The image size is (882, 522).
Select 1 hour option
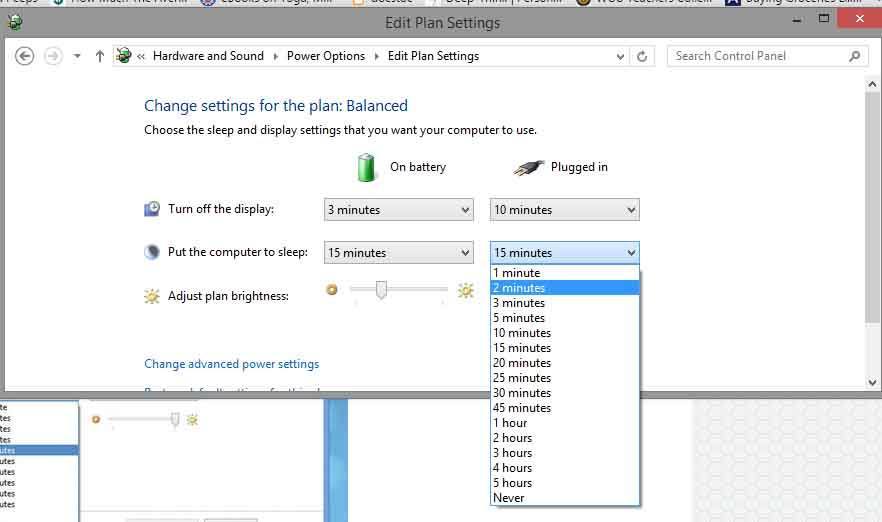coord(565,422)
